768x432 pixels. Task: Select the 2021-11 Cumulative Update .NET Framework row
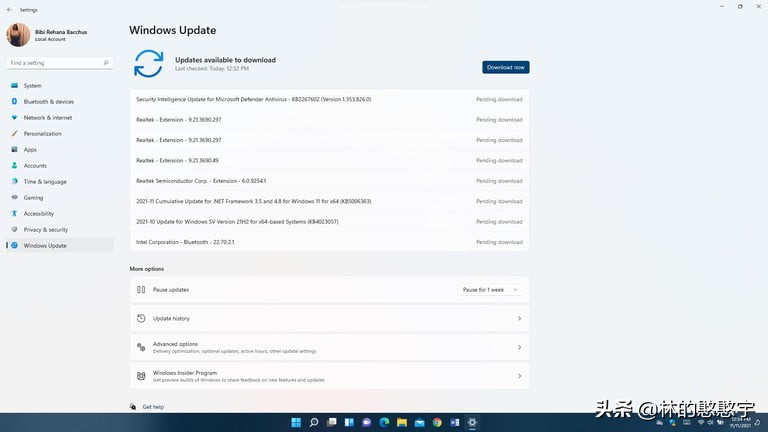pyautogui.click(x=329, y=201)
